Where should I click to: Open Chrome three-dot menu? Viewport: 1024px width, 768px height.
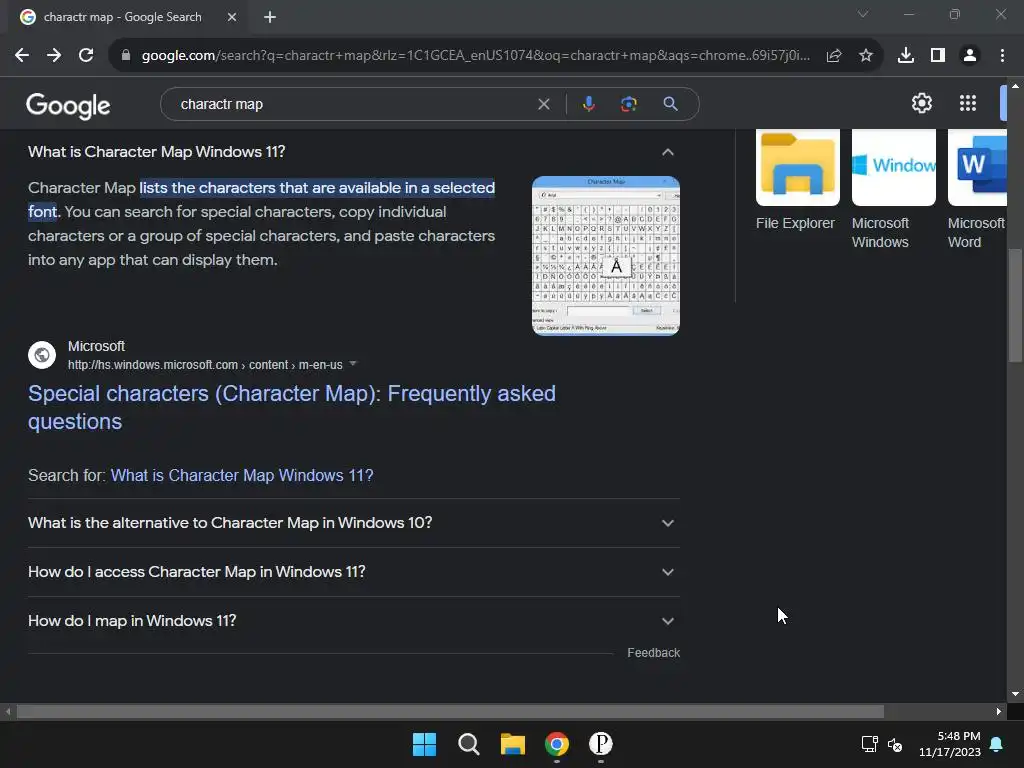click(x=1002, y=56)
